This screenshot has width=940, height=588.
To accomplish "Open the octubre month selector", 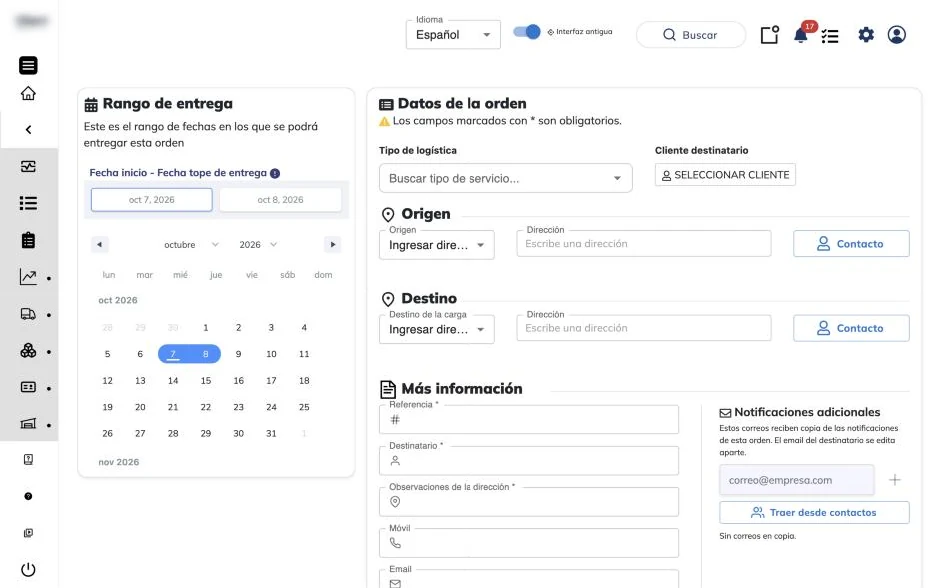I will (x=191, y=245).
